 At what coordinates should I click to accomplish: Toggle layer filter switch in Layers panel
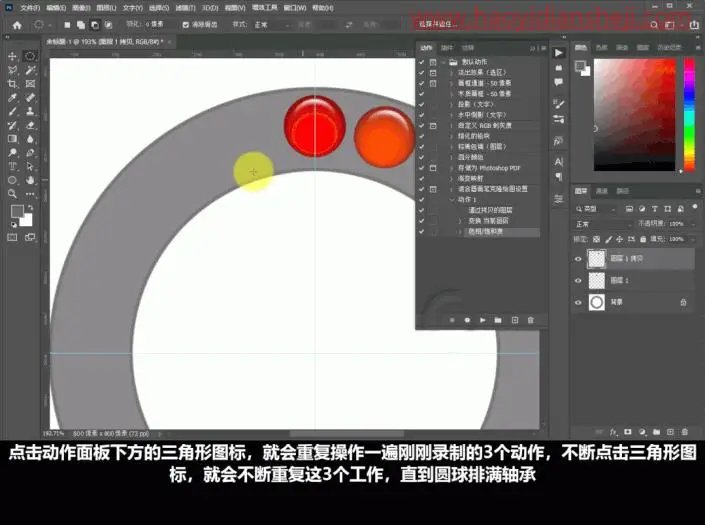point(696,209)
